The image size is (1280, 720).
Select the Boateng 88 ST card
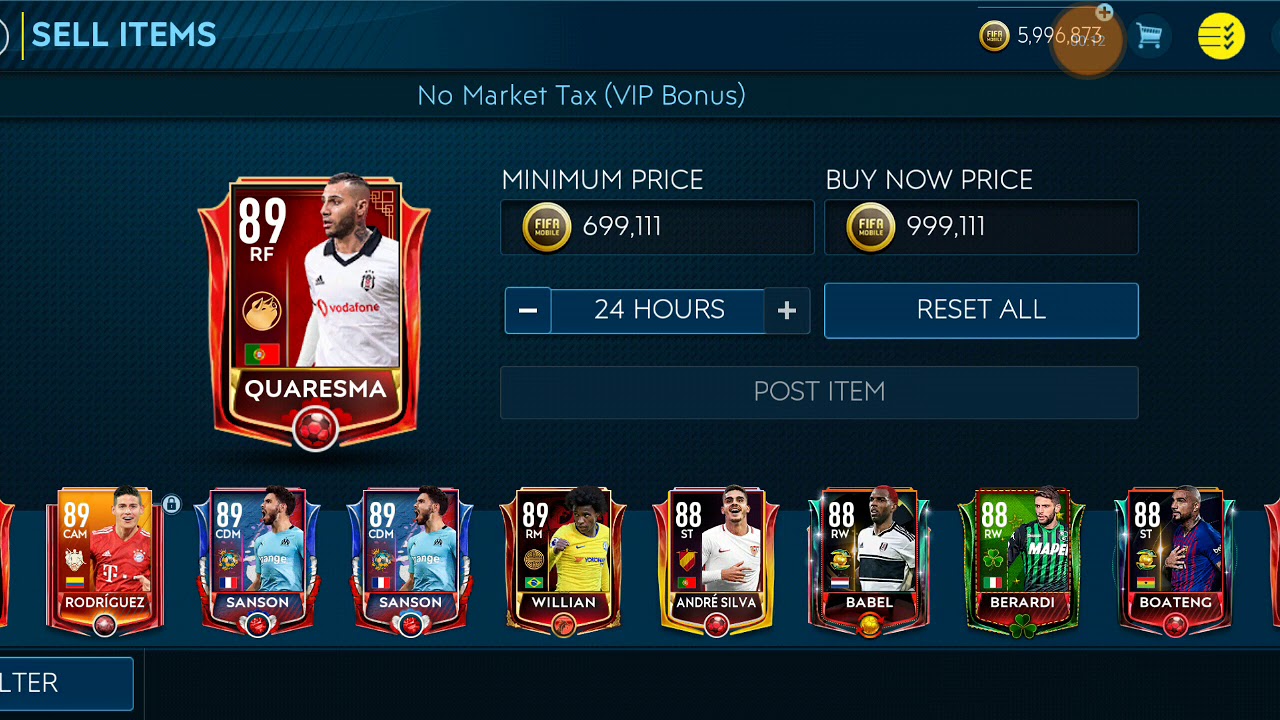pyautogui.click(x=1175, y=562)
